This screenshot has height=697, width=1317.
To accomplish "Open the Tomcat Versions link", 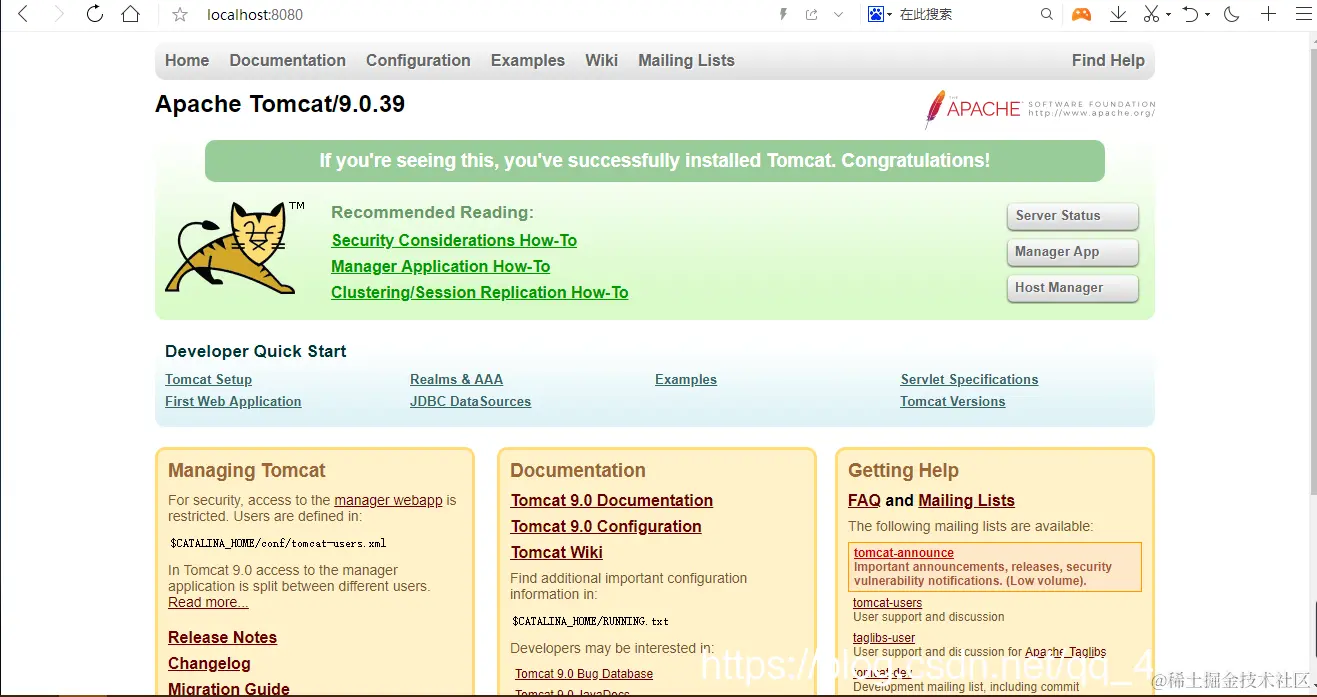I will click(953, 401).
